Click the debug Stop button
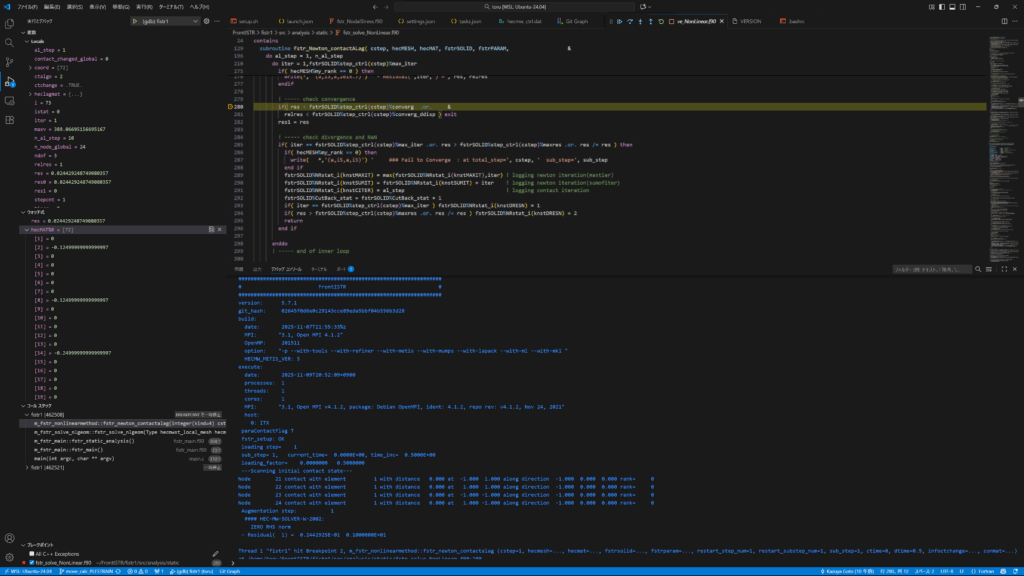This screenshot has width=1024, height=576. (672, 21)
